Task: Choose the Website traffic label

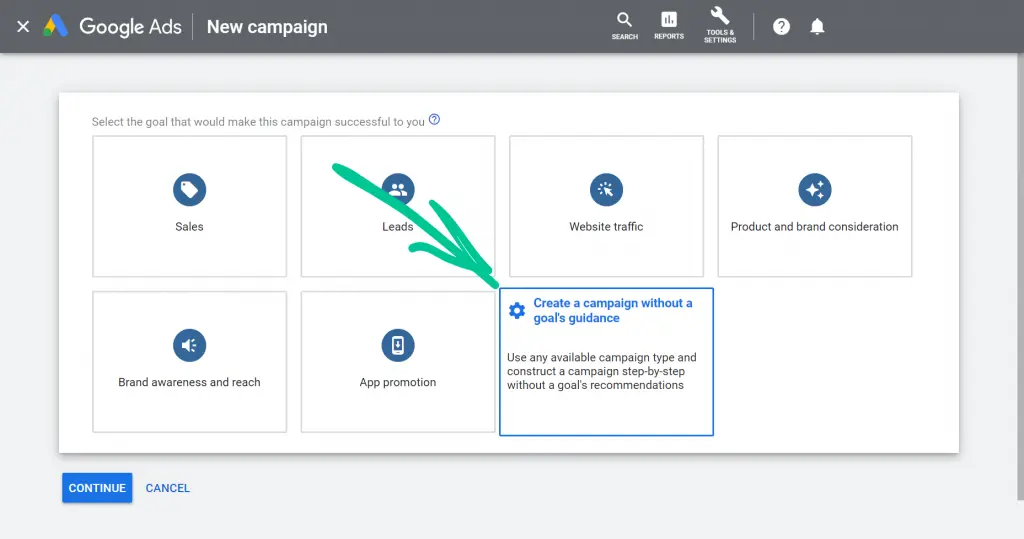Action: coord(606,227)
